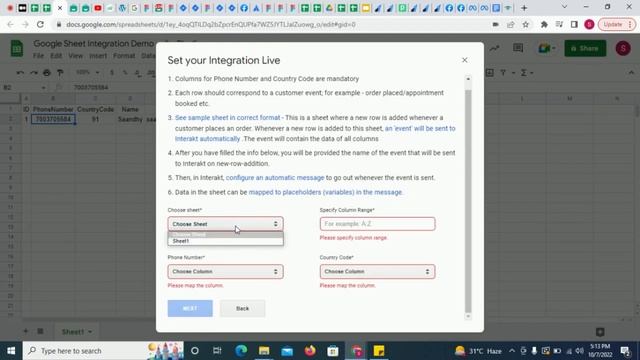Open the zoom percentage dropdown
The width and height of the screenshot is (640, 360).
(x=87, y=73)
